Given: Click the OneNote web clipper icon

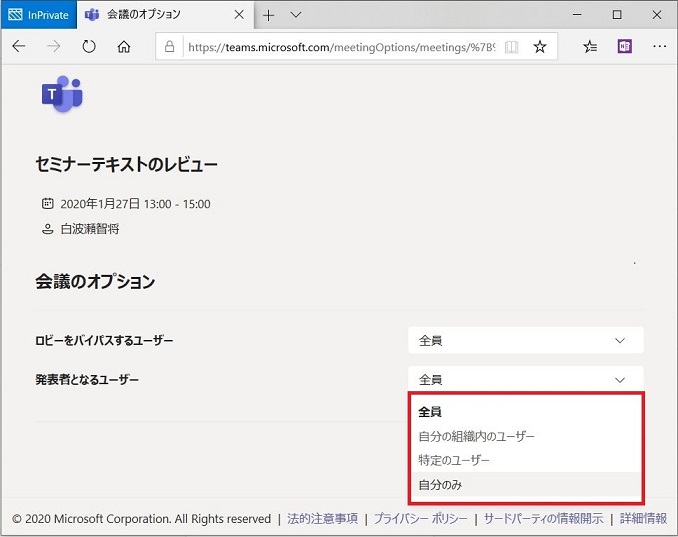Looking at the screenshot, I should [624, 47].
